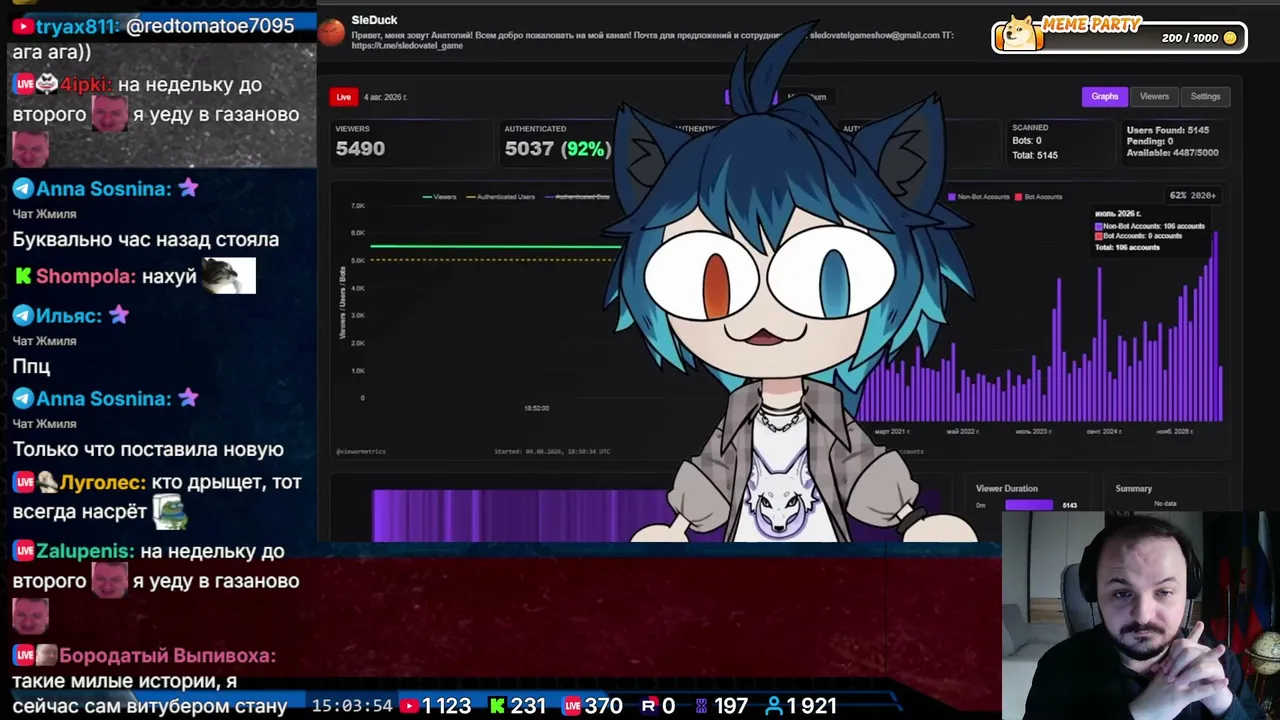
Task: Click the stream clock showing 15:03:54
Action: pyautogui.click(x=352, y=706)
